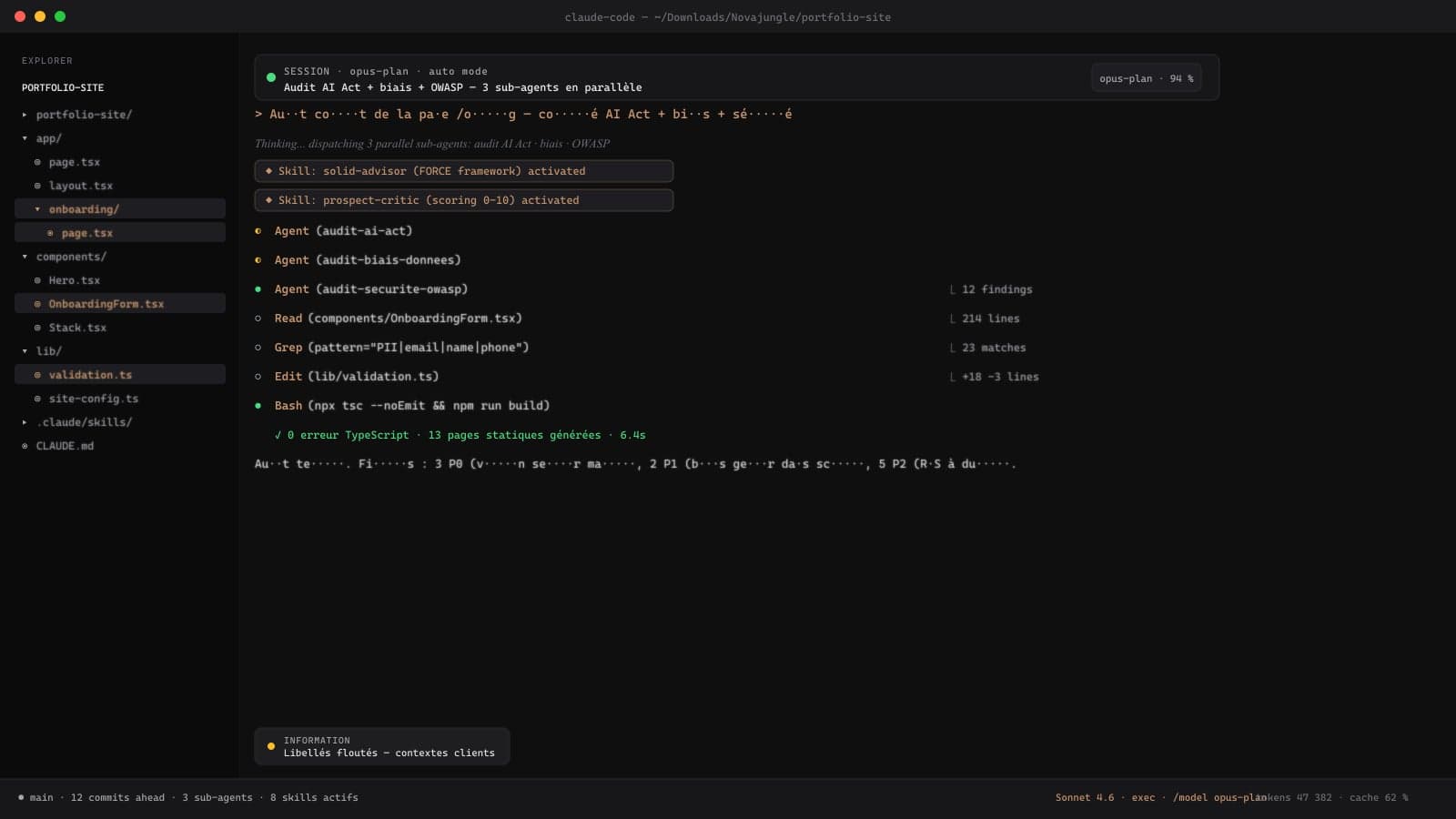Click 8 skills actifs in the status bar
Image resolution: width=1456 pixels, height=819 pixels.
(x=313, y=797)
